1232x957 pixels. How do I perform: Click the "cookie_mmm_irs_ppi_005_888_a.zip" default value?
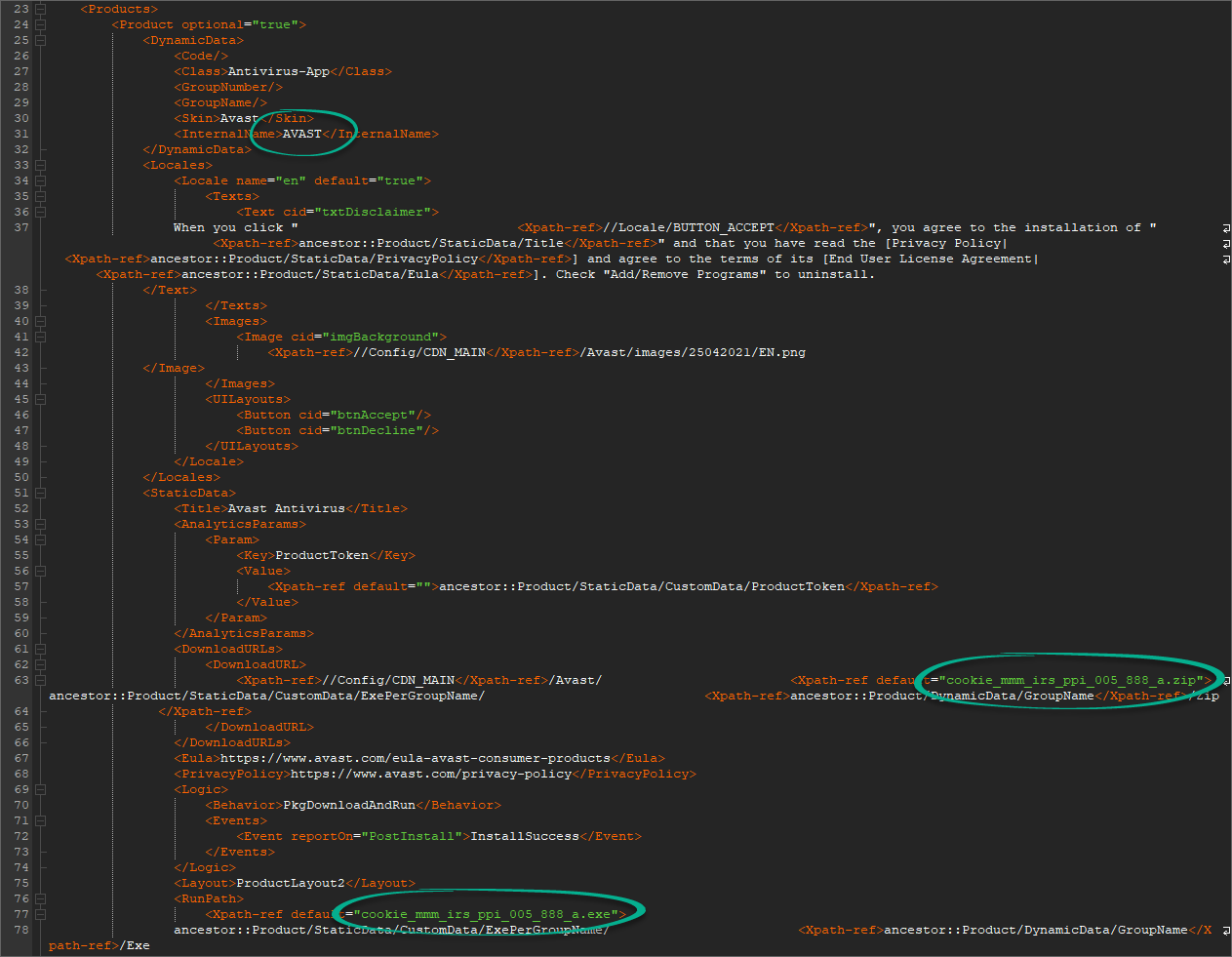pos(1071,680)
